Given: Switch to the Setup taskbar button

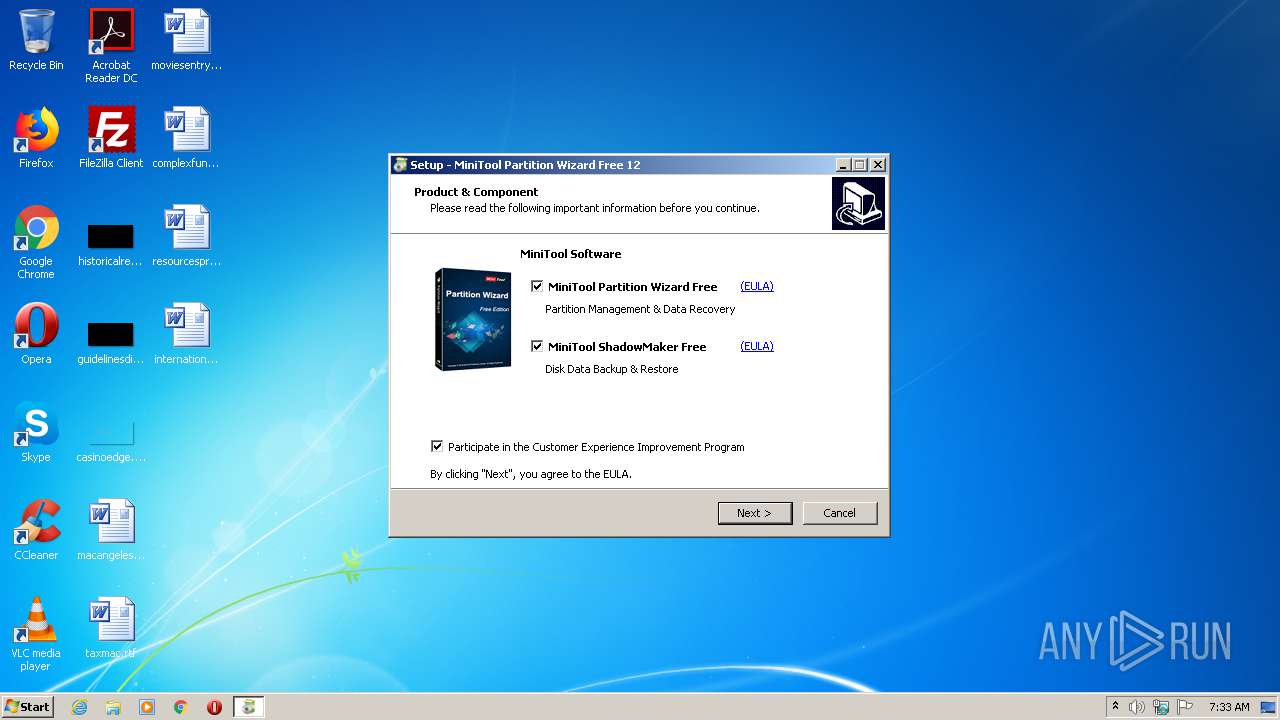Looking at the screenshot, I should (248, 707).
